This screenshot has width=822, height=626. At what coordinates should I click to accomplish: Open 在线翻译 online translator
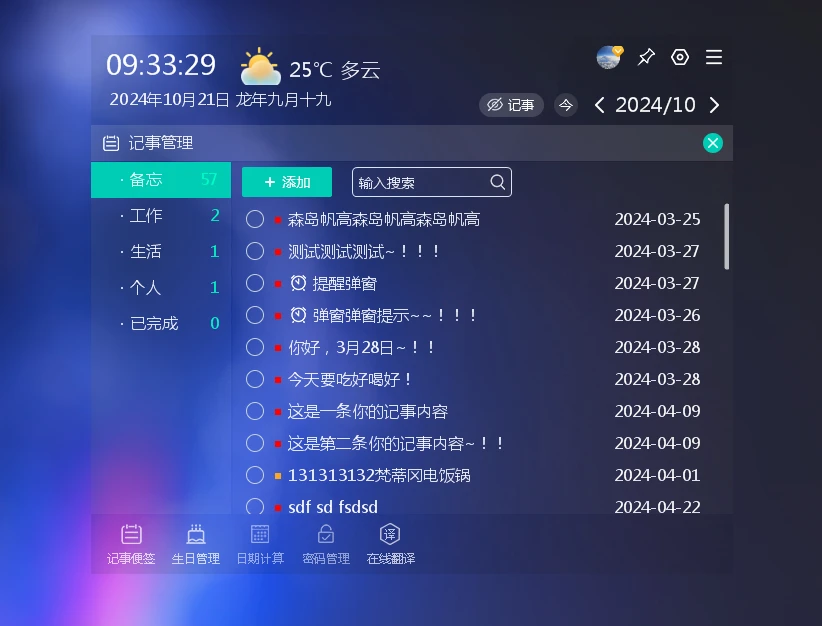[390, 544]
